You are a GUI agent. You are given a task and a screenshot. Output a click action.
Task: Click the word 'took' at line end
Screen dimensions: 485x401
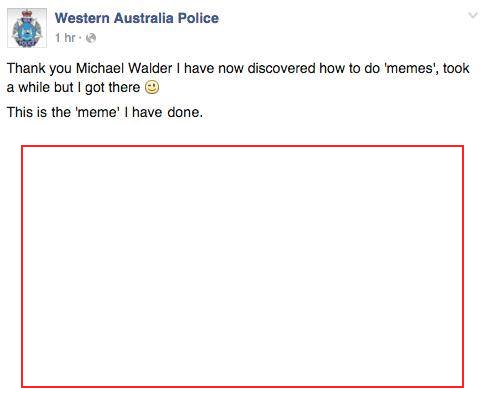click(x=456, y=68)
